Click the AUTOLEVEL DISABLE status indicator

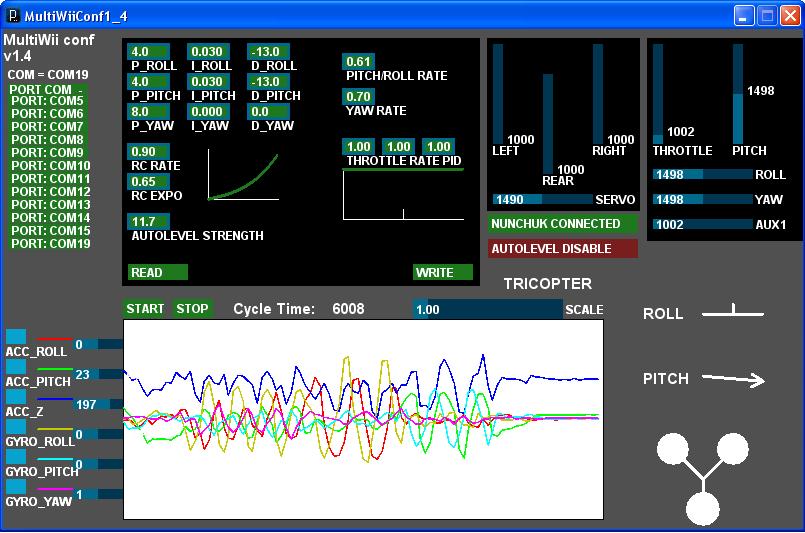point(563,249)
